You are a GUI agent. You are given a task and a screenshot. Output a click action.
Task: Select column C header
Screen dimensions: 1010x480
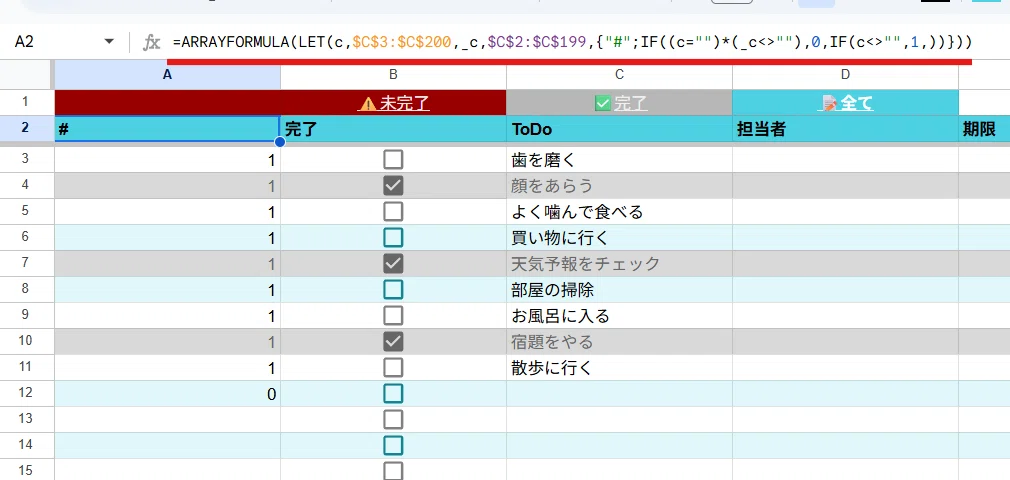tap(620, 75)
